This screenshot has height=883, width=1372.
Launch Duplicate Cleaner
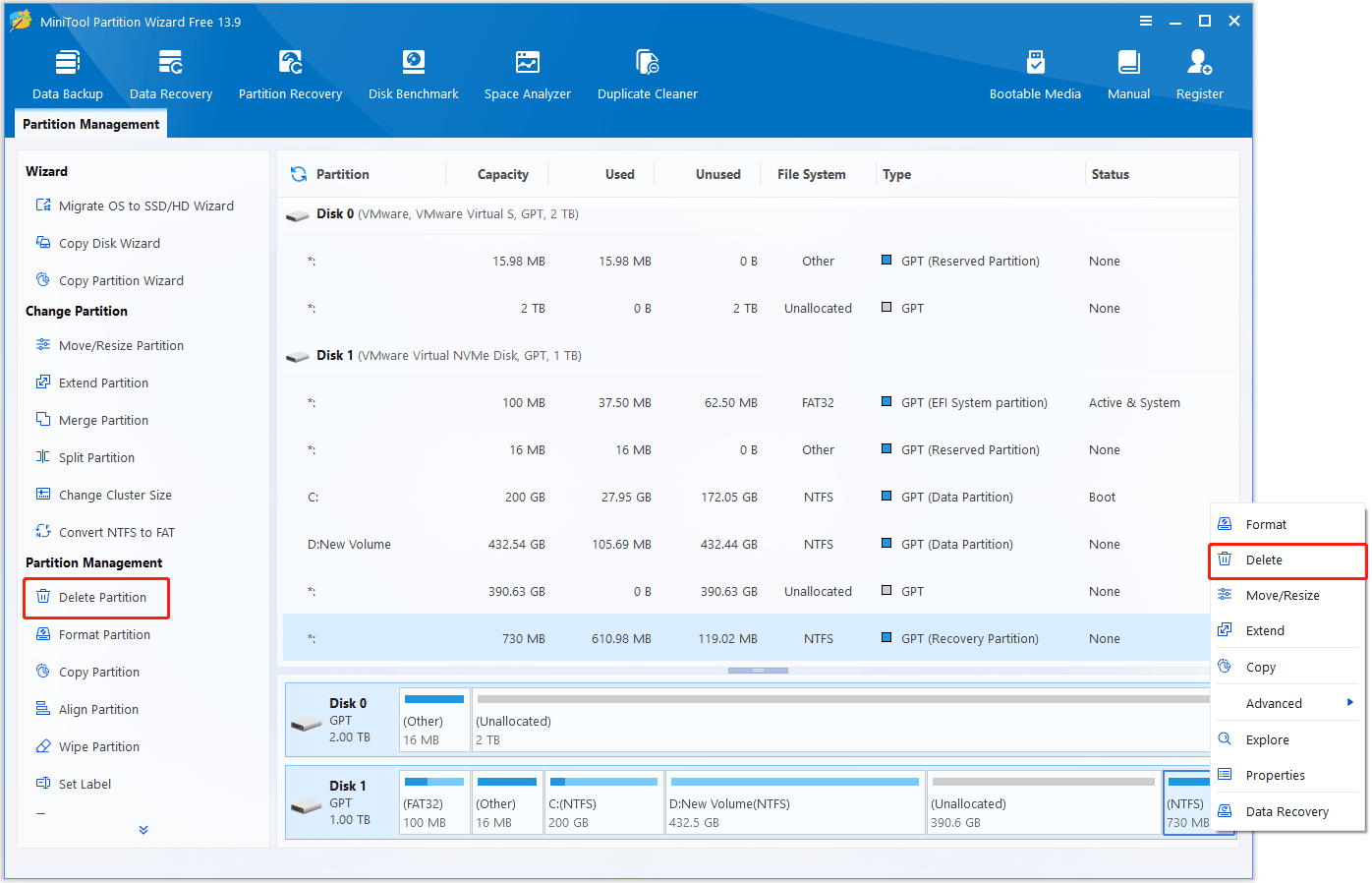pyautogui.click(x=647, y=75)
